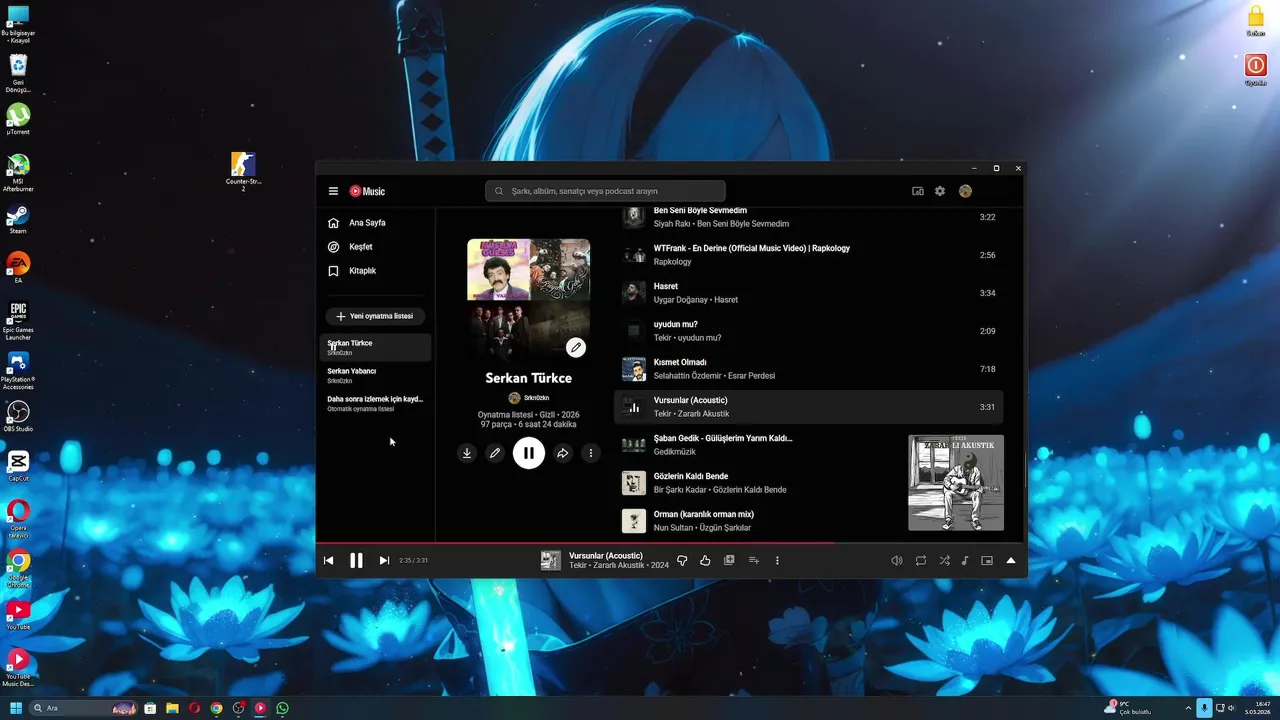Dislike the current song Vursunlar

682,561
